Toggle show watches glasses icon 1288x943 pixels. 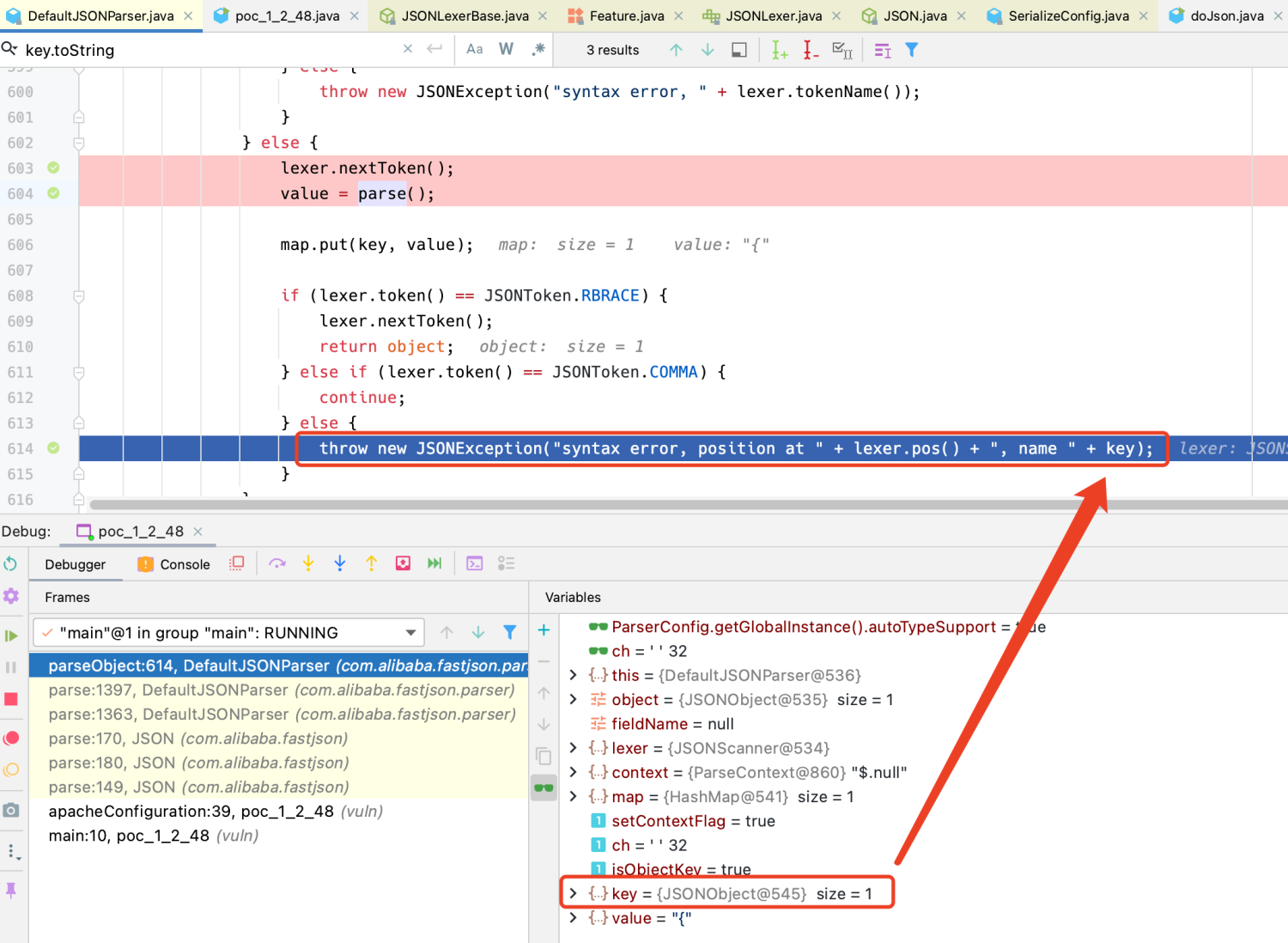click(x=544, y=788)
